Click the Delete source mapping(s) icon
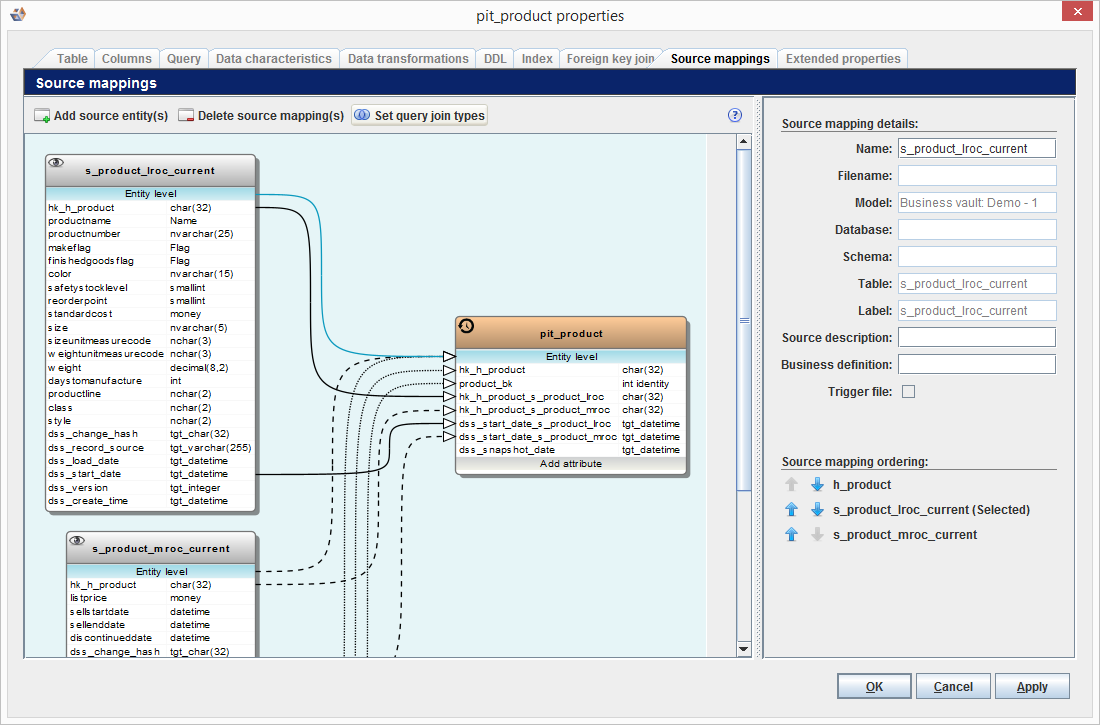Viewport: 1100px width, 725px height. pyautogui.click(x=186, y=116)
